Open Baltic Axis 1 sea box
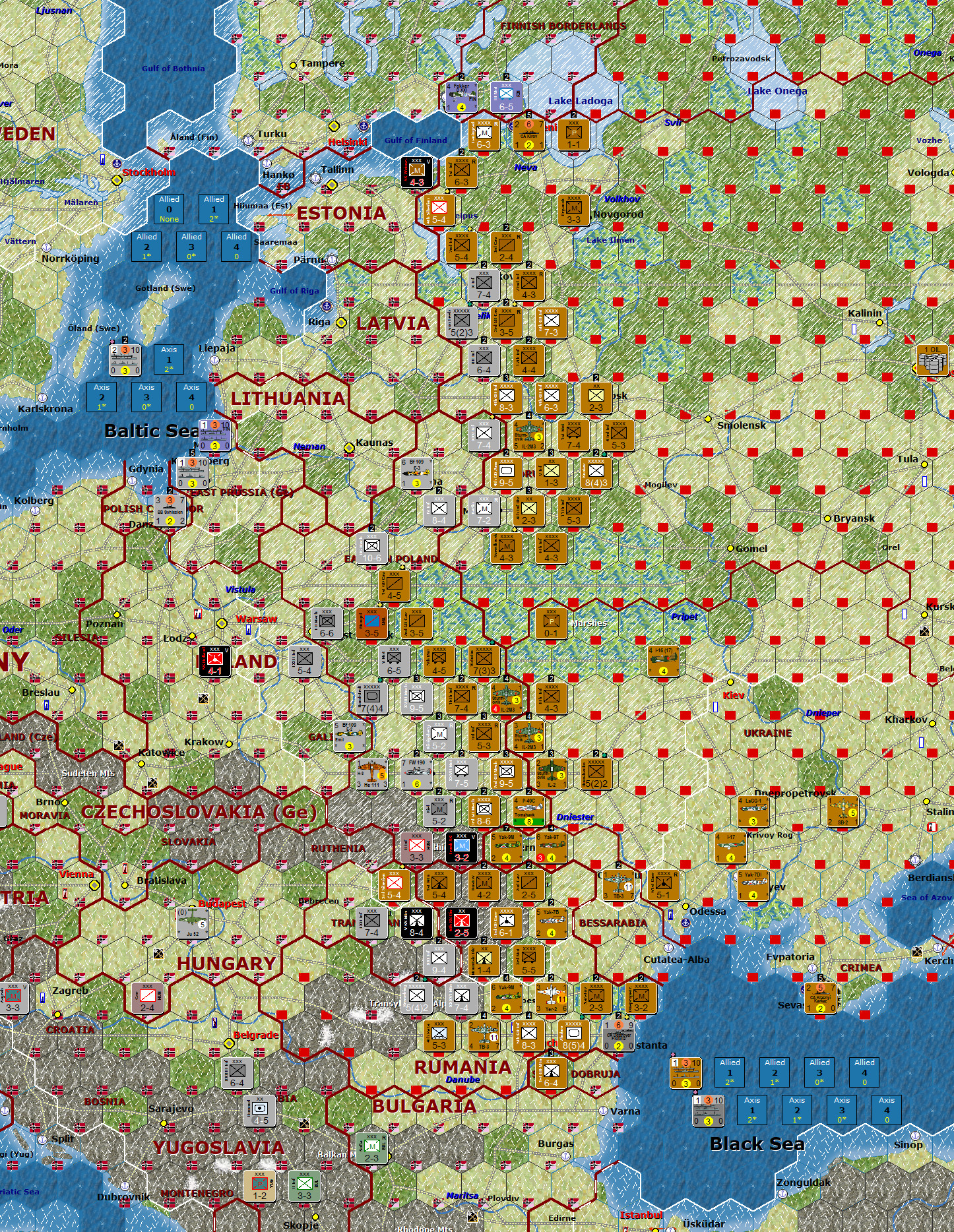Image resolution: width=954 pixels, height=1232 pixels. click(169, 359)
